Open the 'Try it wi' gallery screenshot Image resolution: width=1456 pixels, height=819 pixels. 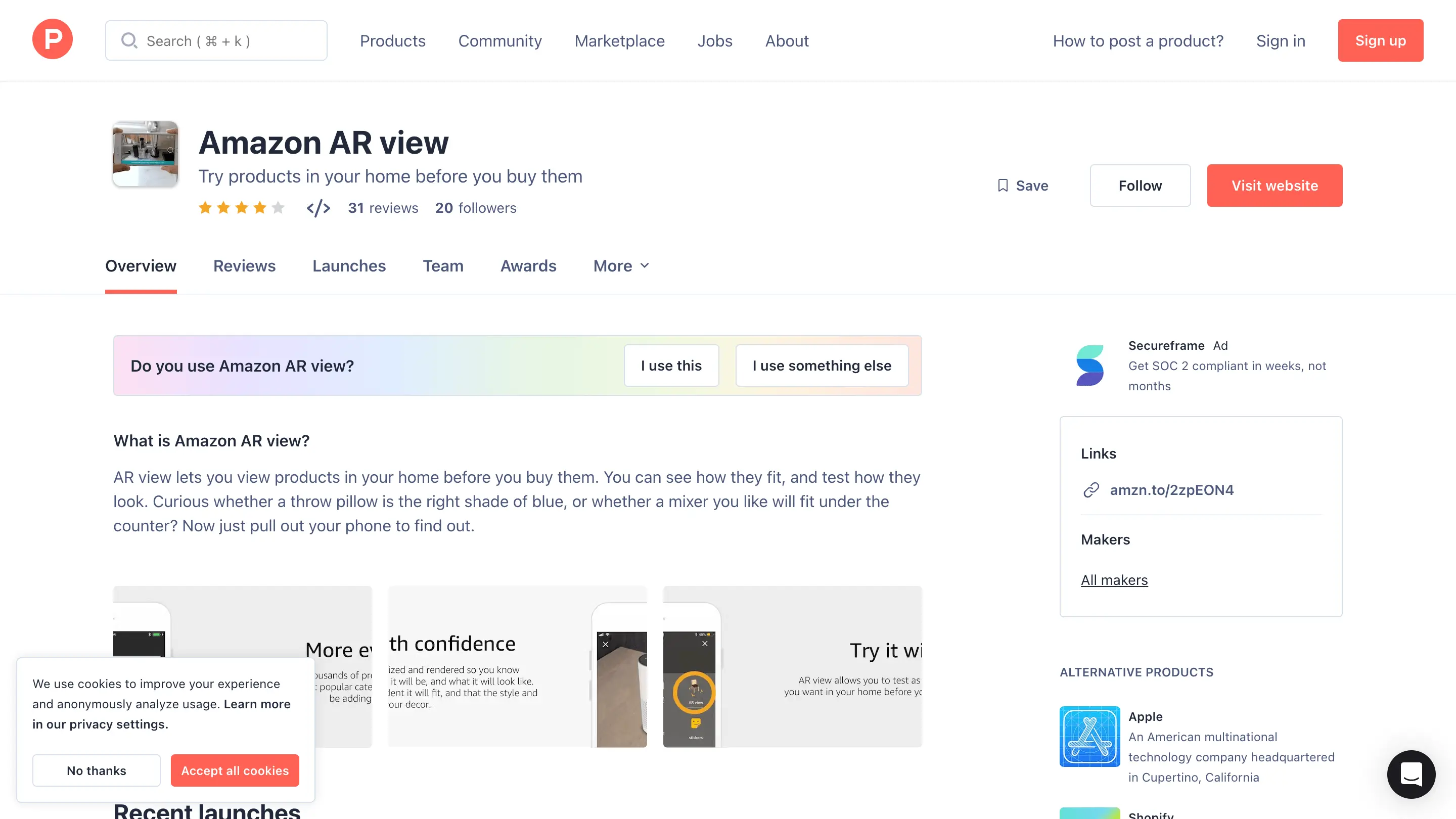pyautogui.click(x=792, y=667)
